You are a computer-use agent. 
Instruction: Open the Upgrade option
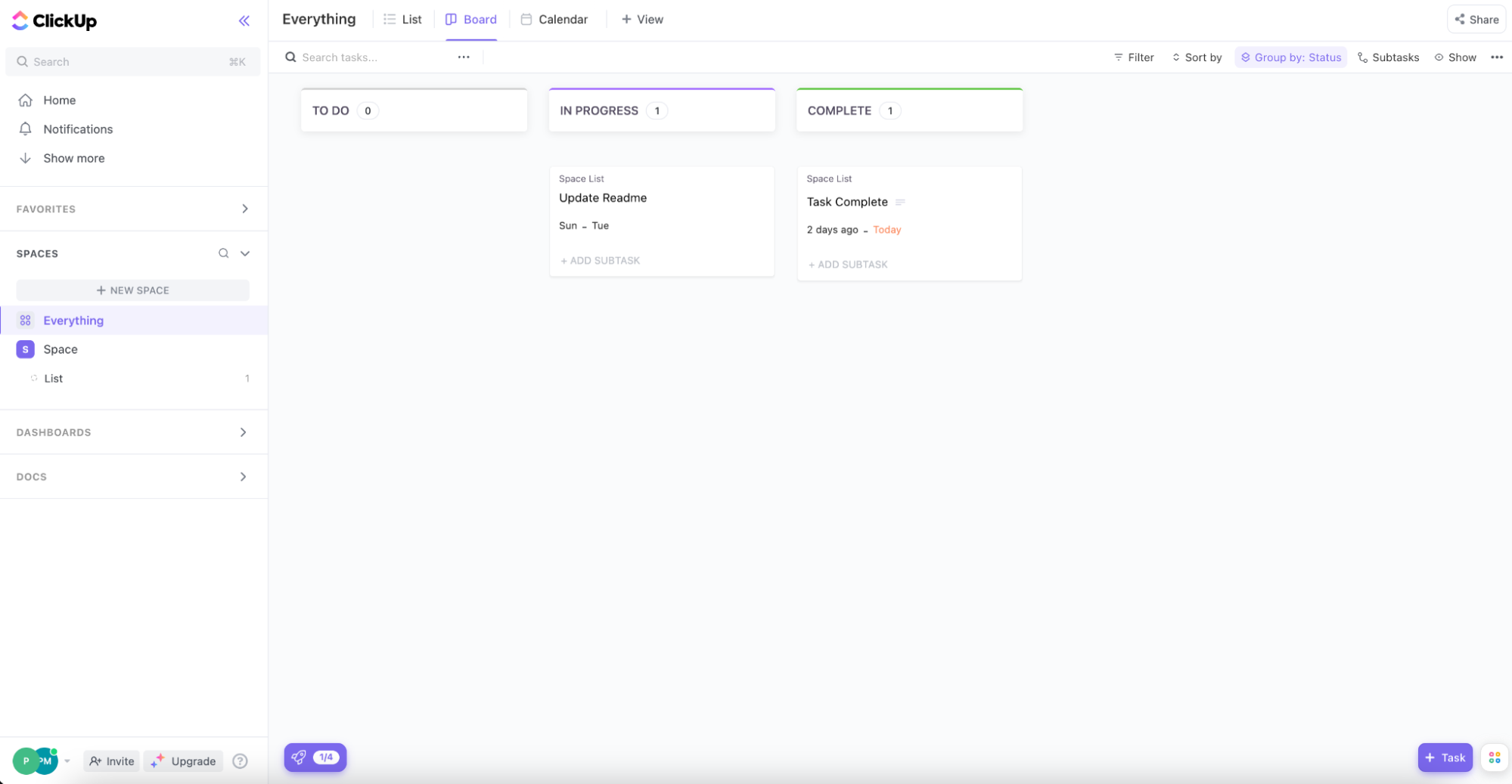pyautogui.click(x=183, y=761)
